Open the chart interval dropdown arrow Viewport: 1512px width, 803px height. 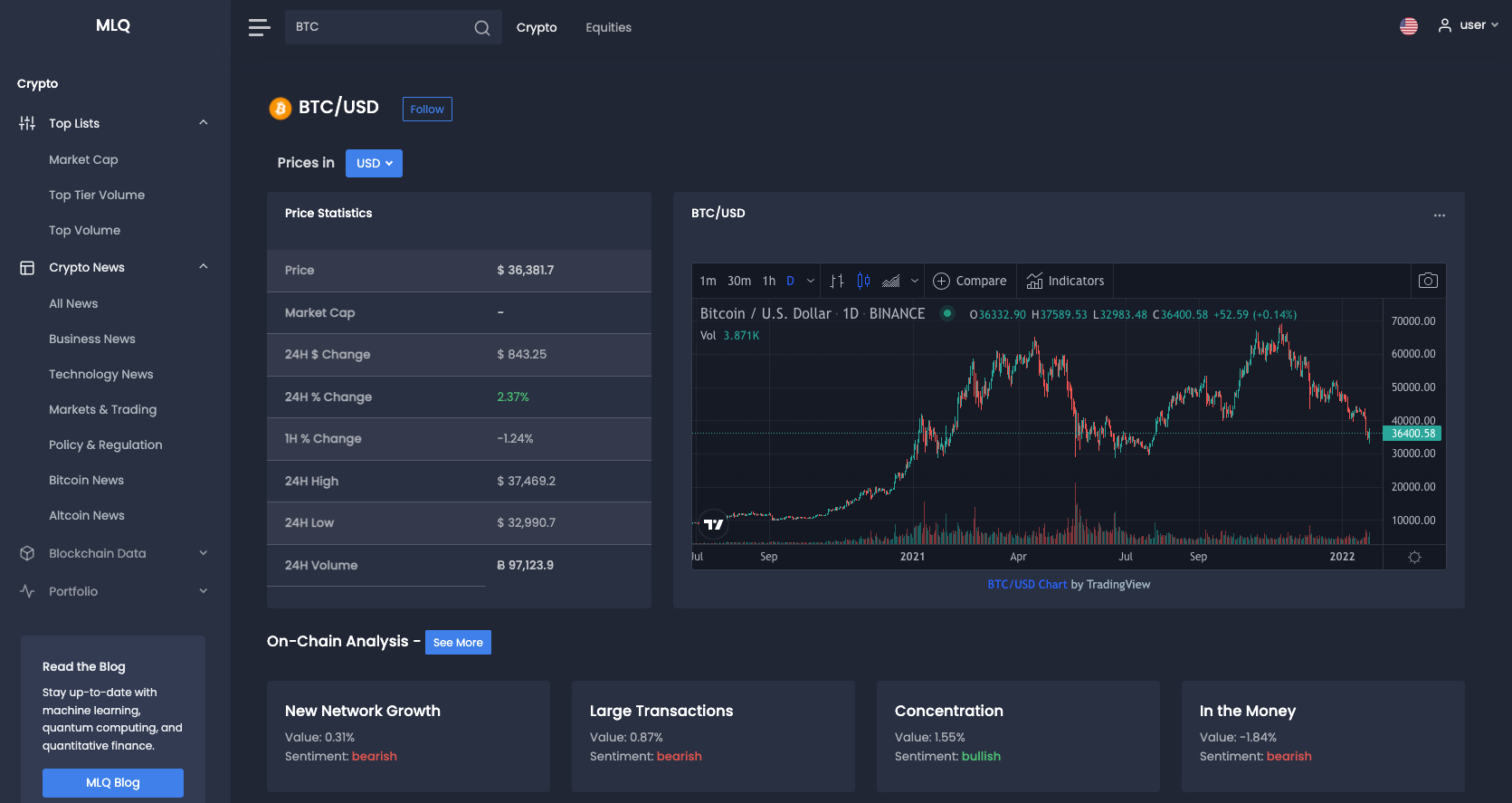pos(811,281)
